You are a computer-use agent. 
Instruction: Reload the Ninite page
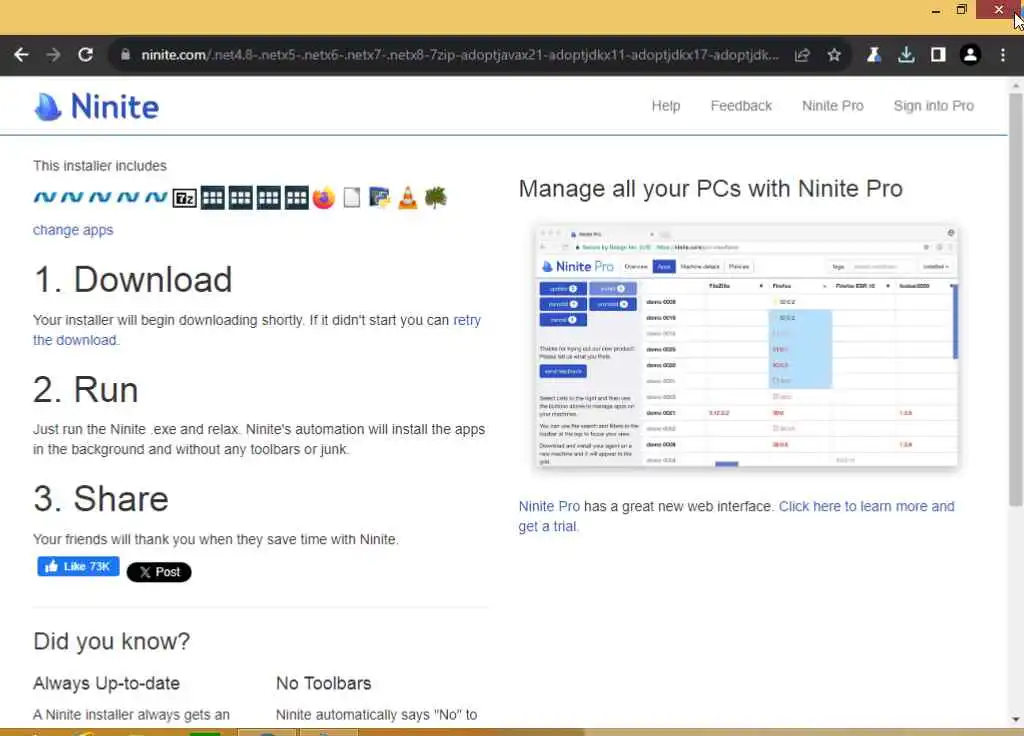[86, 55]
